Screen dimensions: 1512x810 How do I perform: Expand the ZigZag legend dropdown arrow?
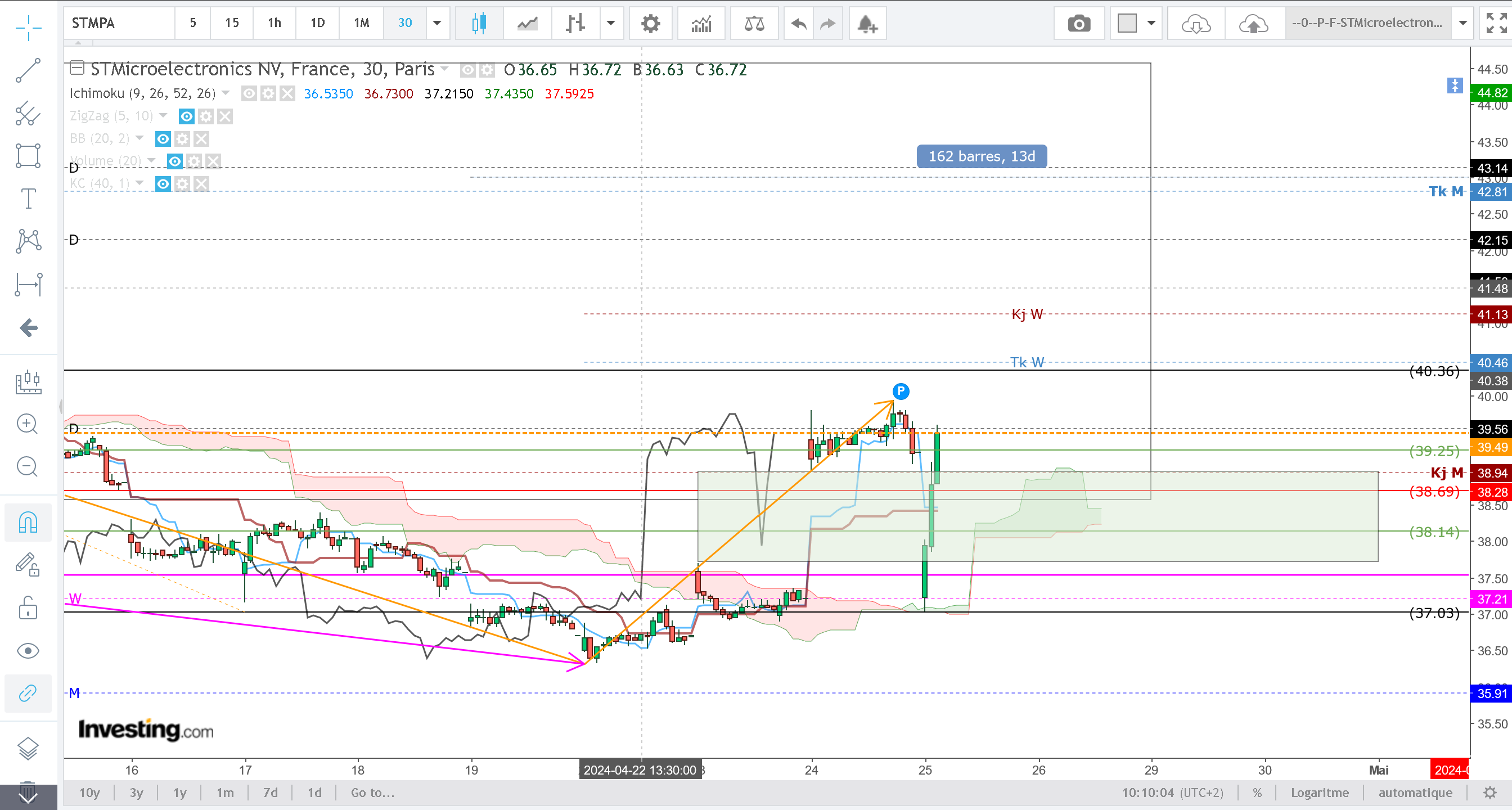(163, 116)
